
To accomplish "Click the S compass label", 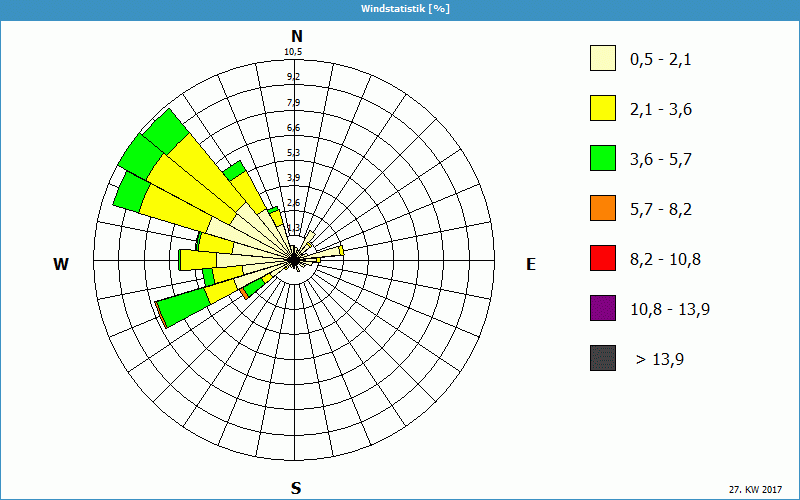I will 296,488.
